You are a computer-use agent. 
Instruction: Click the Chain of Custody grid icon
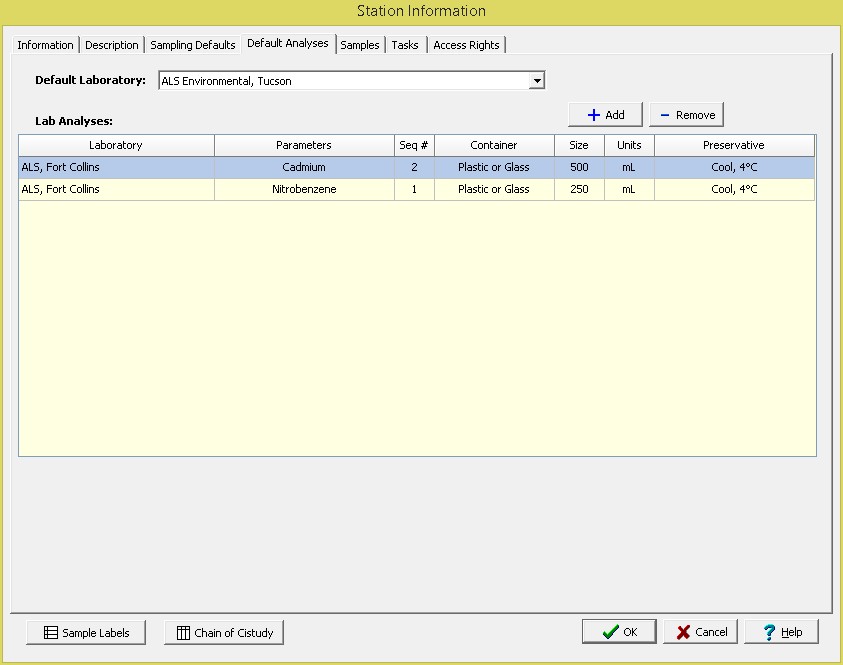click(183, 633)
